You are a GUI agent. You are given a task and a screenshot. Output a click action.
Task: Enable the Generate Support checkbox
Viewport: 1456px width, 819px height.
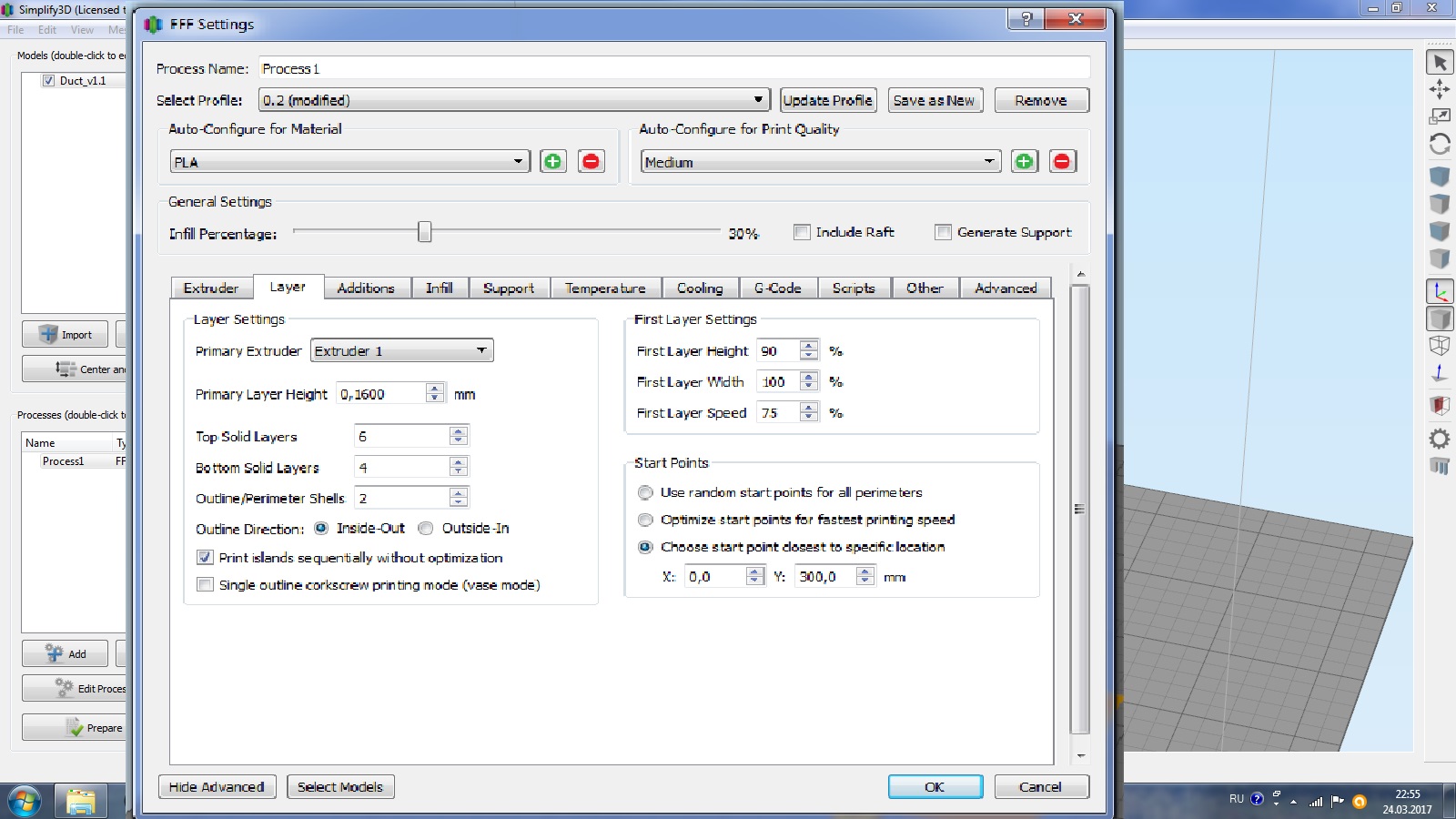click(x=943, y=232)
